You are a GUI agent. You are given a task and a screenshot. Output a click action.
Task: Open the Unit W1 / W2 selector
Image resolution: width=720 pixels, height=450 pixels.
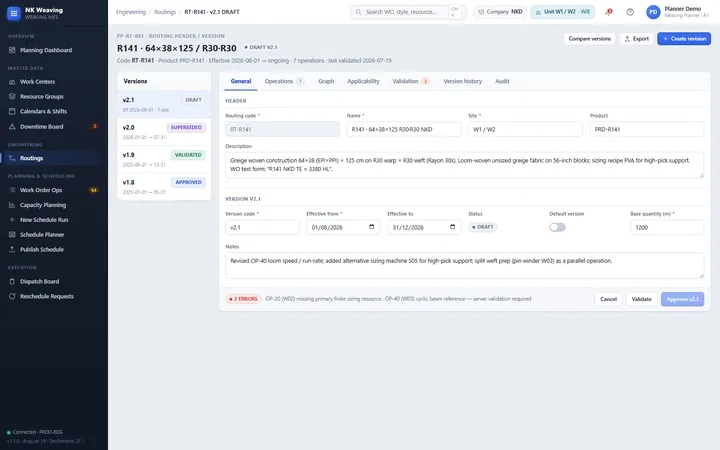(562, 12)
